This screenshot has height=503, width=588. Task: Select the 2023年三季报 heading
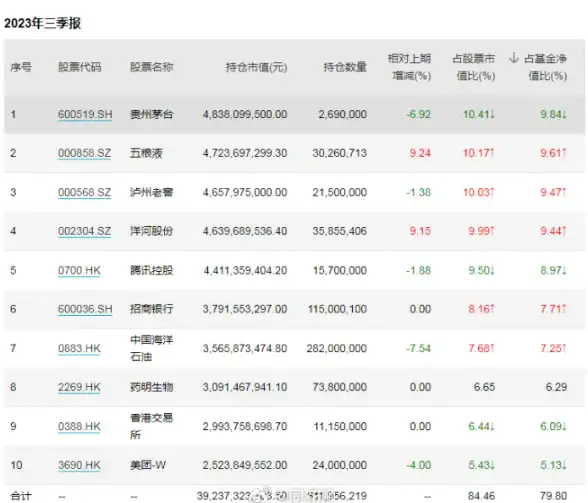(42, 23)
